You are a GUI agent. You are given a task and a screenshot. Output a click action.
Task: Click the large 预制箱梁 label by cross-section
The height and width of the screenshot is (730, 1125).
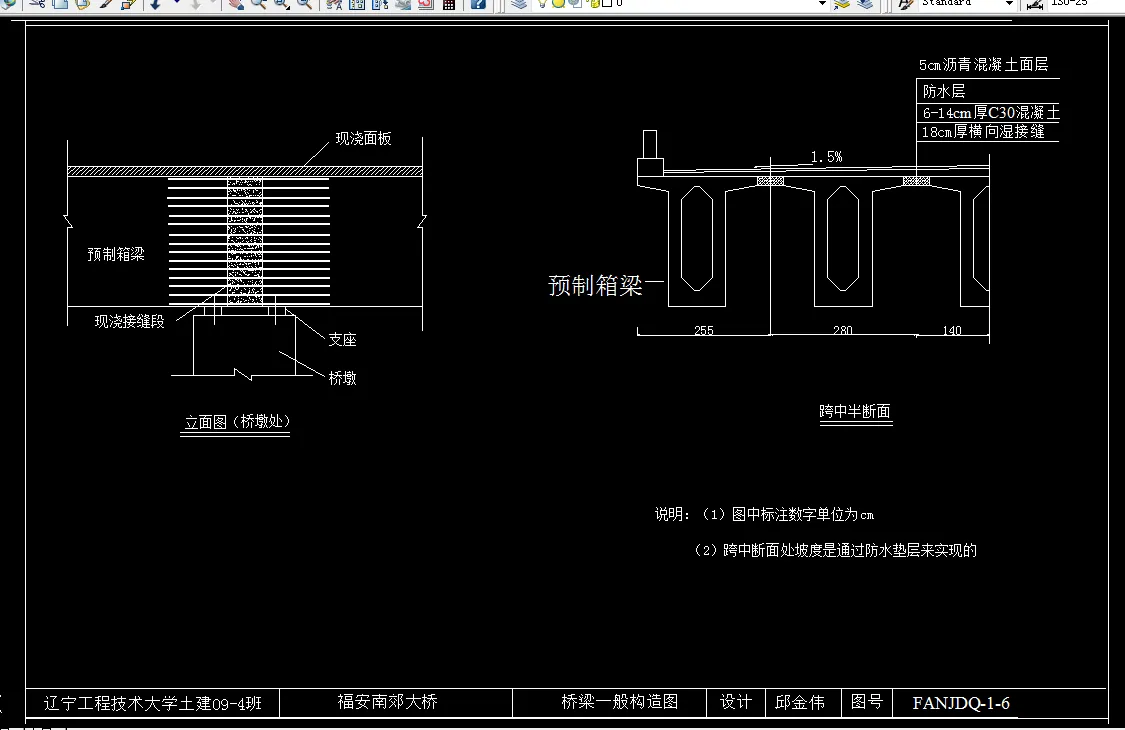[595, 286]
